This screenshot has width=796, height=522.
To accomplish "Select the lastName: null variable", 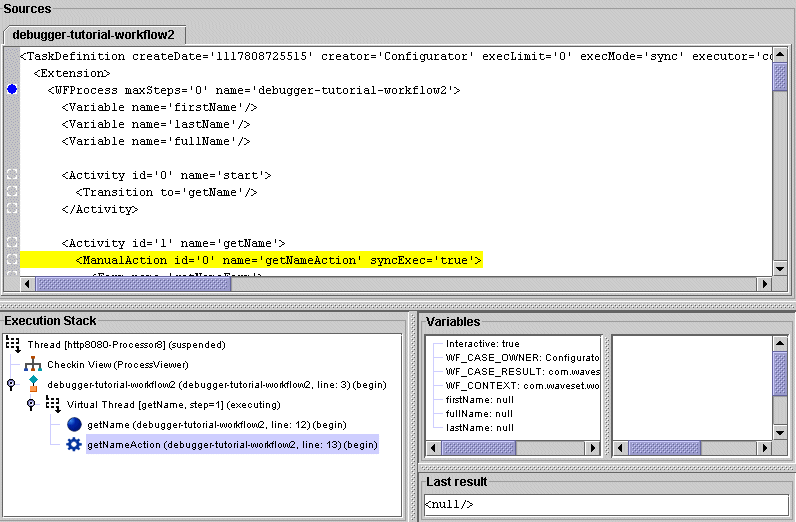I will click(x=480, y=428).
